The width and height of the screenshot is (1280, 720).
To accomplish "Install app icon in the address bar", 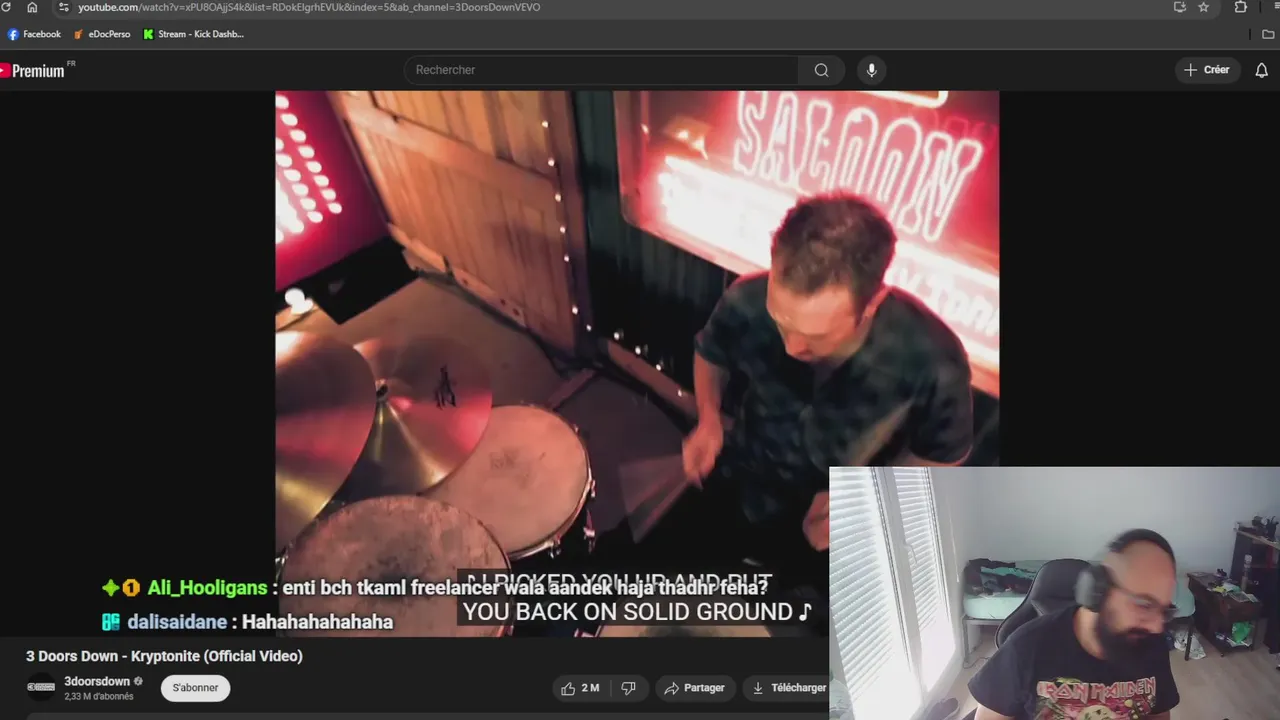I will tap(1180, 7).
